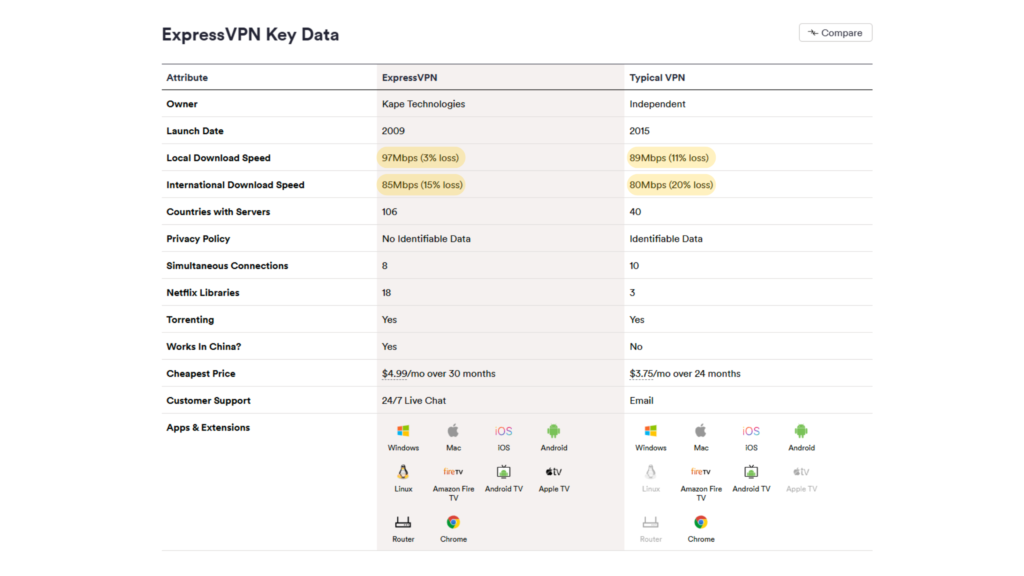Click the highlighted 80Mbps (20% loss) value
Image resolution: width=1024 pixels, height=576 pixels.
point(671,185)
